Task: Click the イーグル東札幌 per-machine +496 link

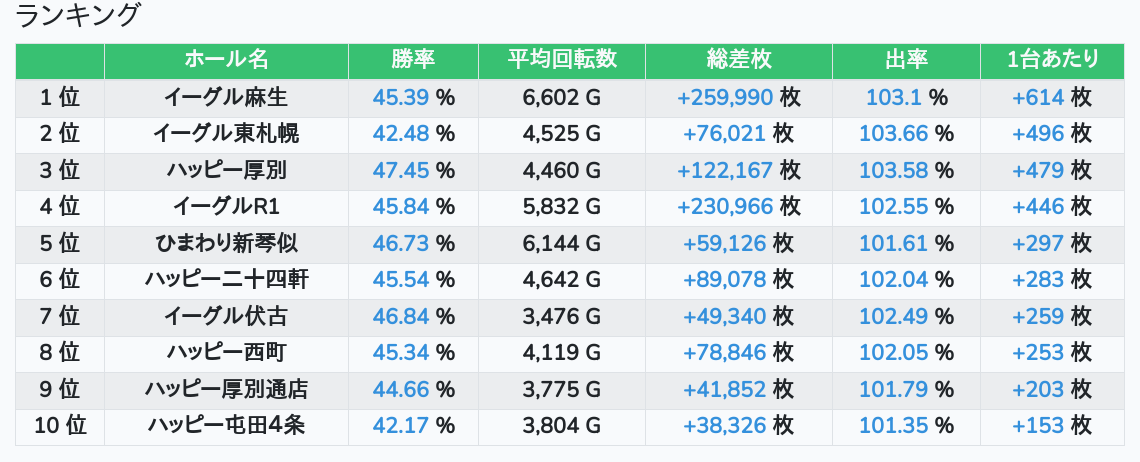Action: 1038,134
